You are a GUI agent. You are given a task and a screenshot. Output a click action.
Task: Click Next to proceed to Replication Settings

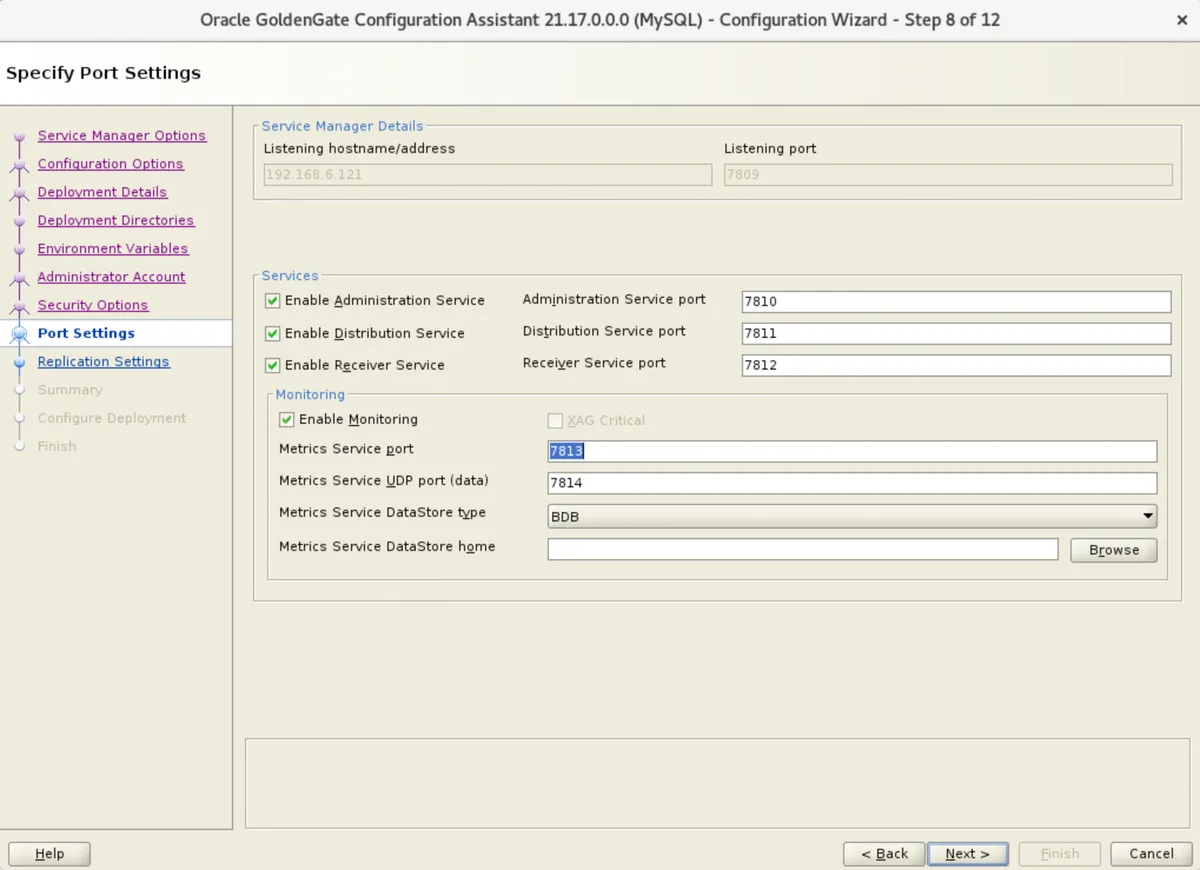coord(966,853)
